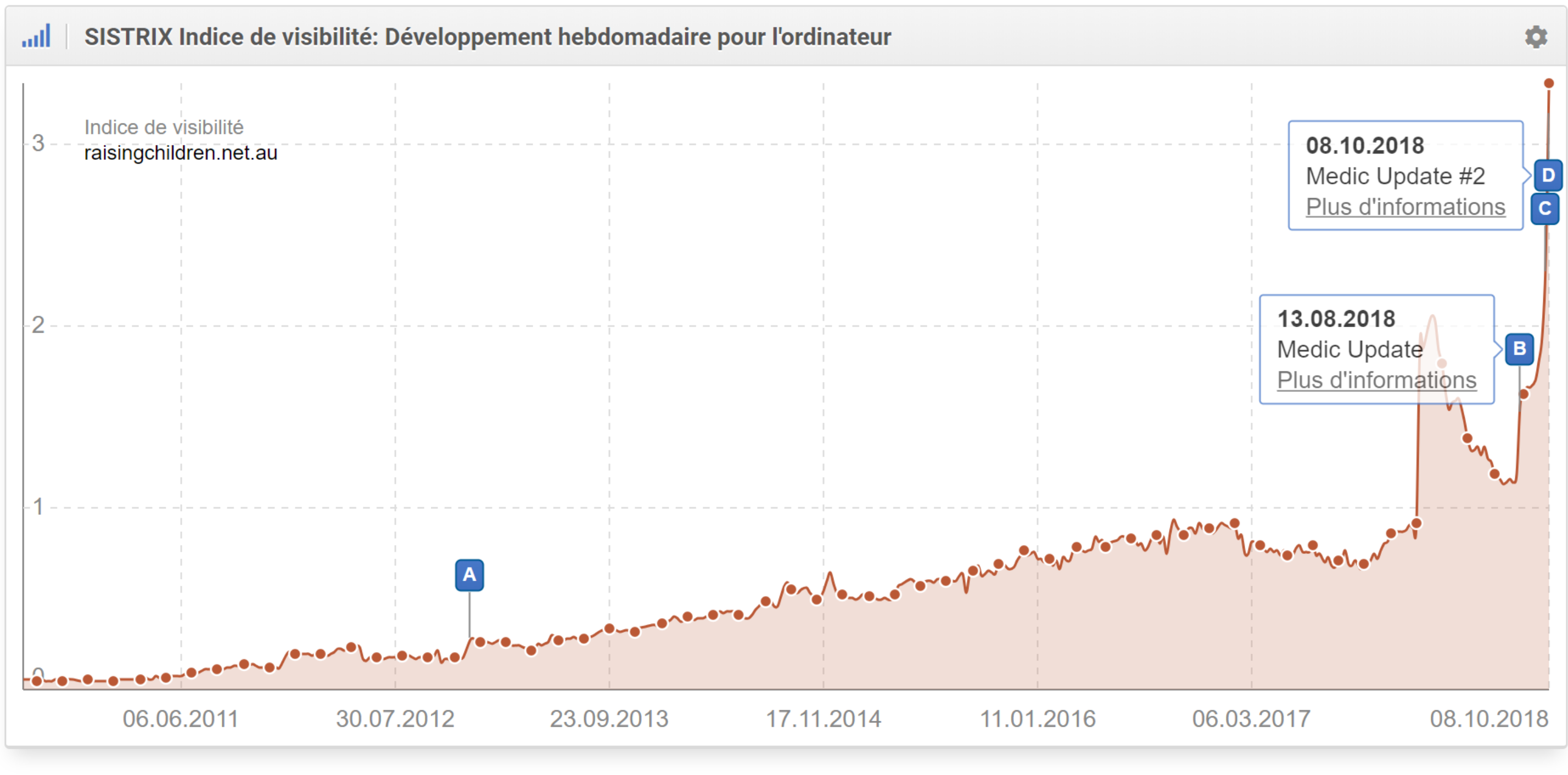Image resolution: width=1568 pixels, height=775 pixels.
Task: Click the y-axis value 2
Action: 38,325
